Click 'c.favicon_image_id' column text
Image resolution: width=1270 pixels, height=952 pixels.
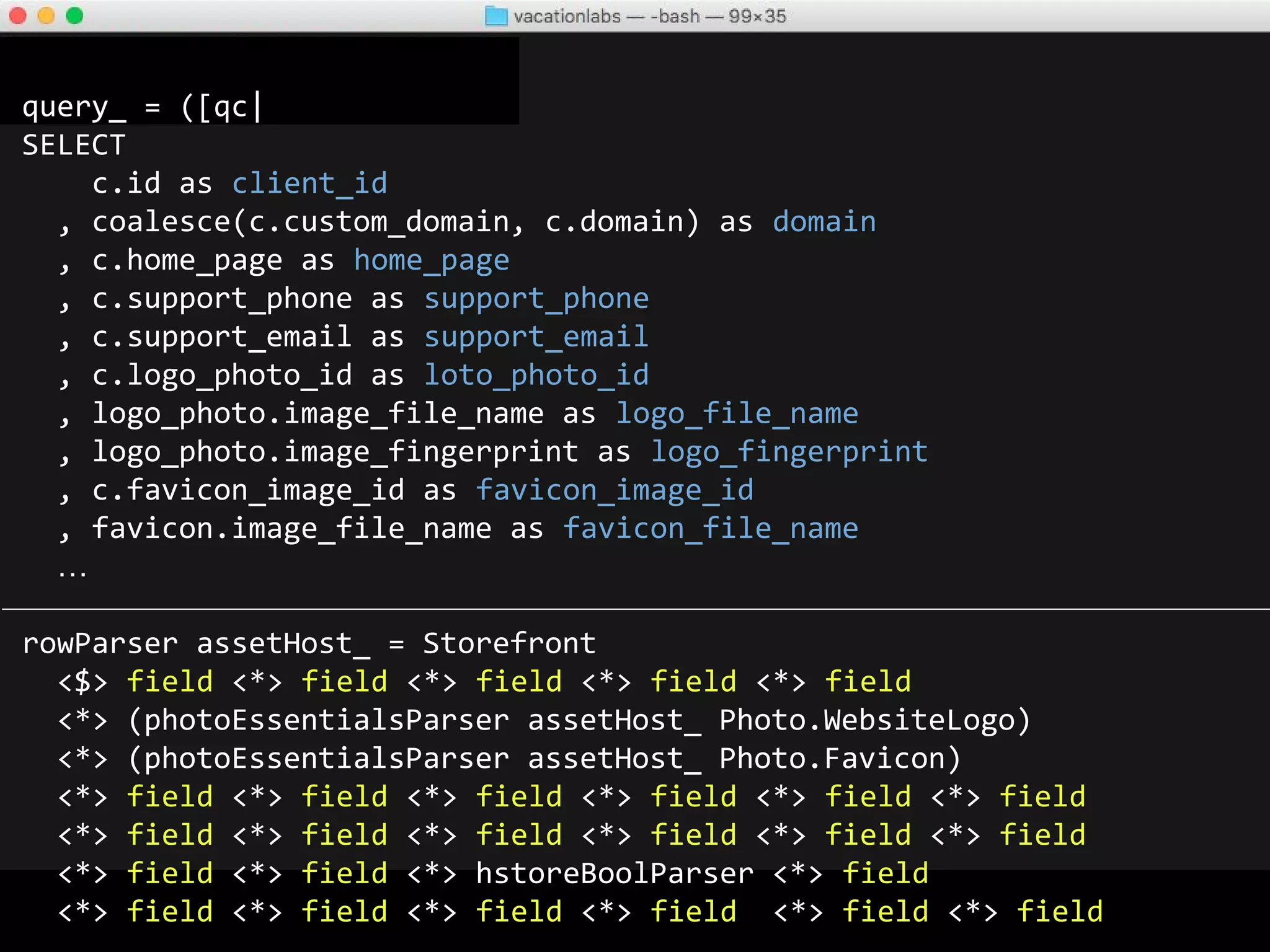pos(249,491)
